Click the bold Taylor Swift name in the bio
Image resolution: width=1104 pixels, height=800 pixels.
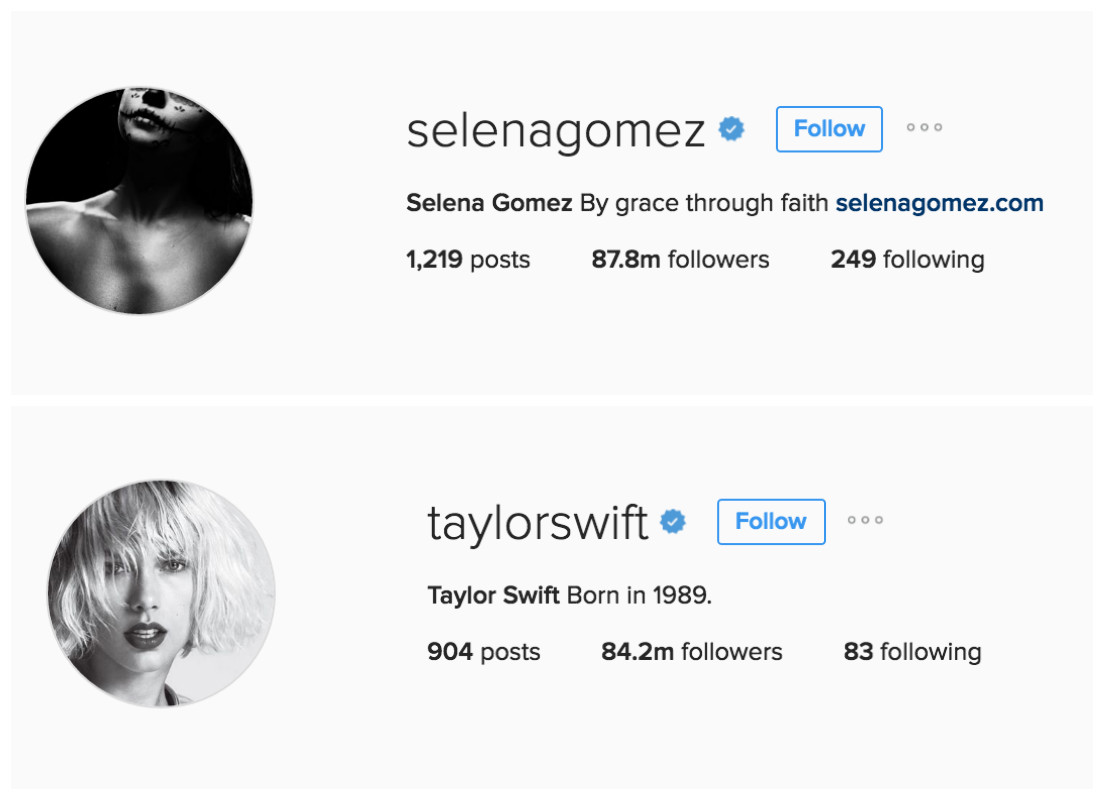tap(494, 596)
